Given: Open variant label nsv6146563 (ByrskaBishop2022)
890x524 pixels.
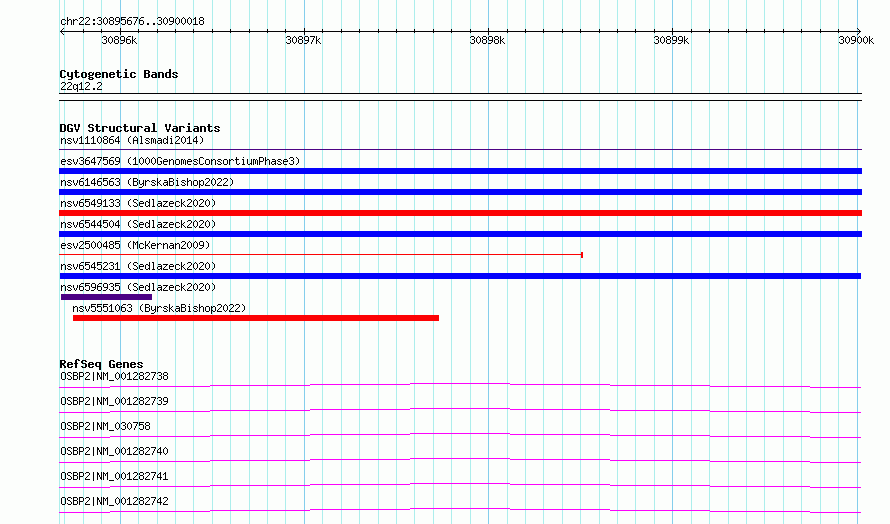Looking at the screenshot, I should (x=147, y=182).
